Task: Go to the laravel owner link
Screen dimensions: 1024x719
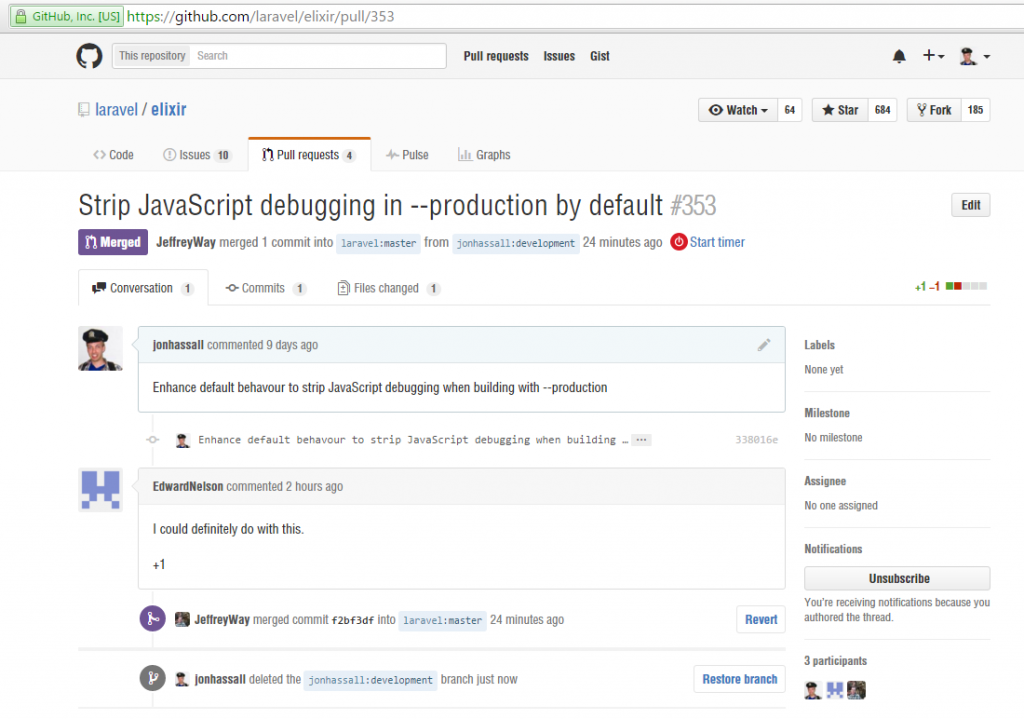Action: click(116, 109)
